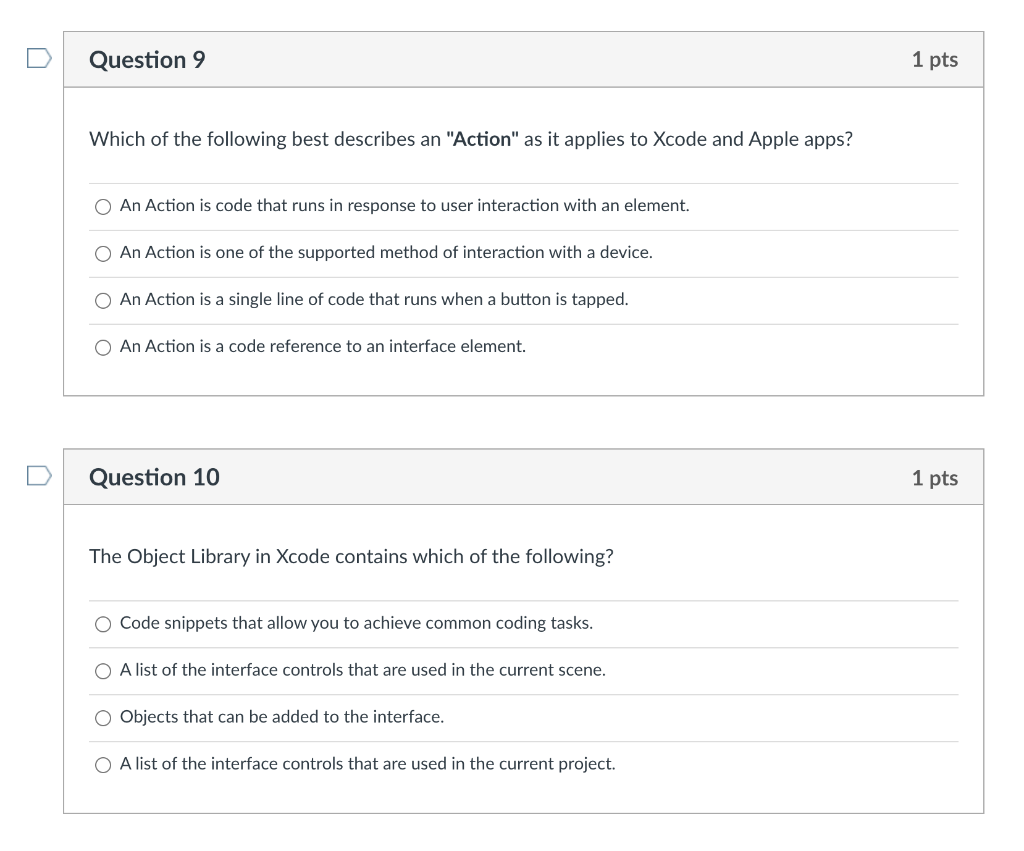Flag Question 9 for review
1024x851 pixels.
(38, 59)
